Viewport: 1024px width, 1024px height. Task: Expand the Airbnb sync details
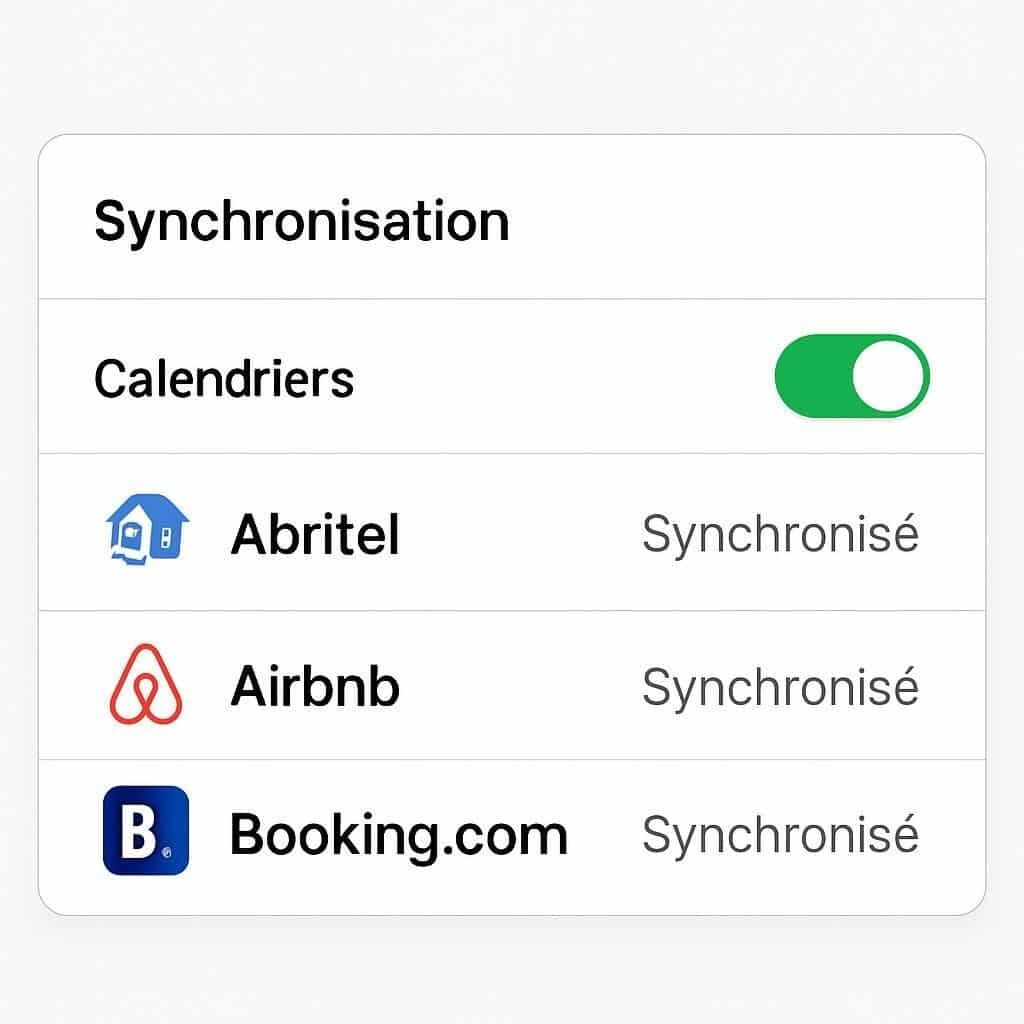512,685
